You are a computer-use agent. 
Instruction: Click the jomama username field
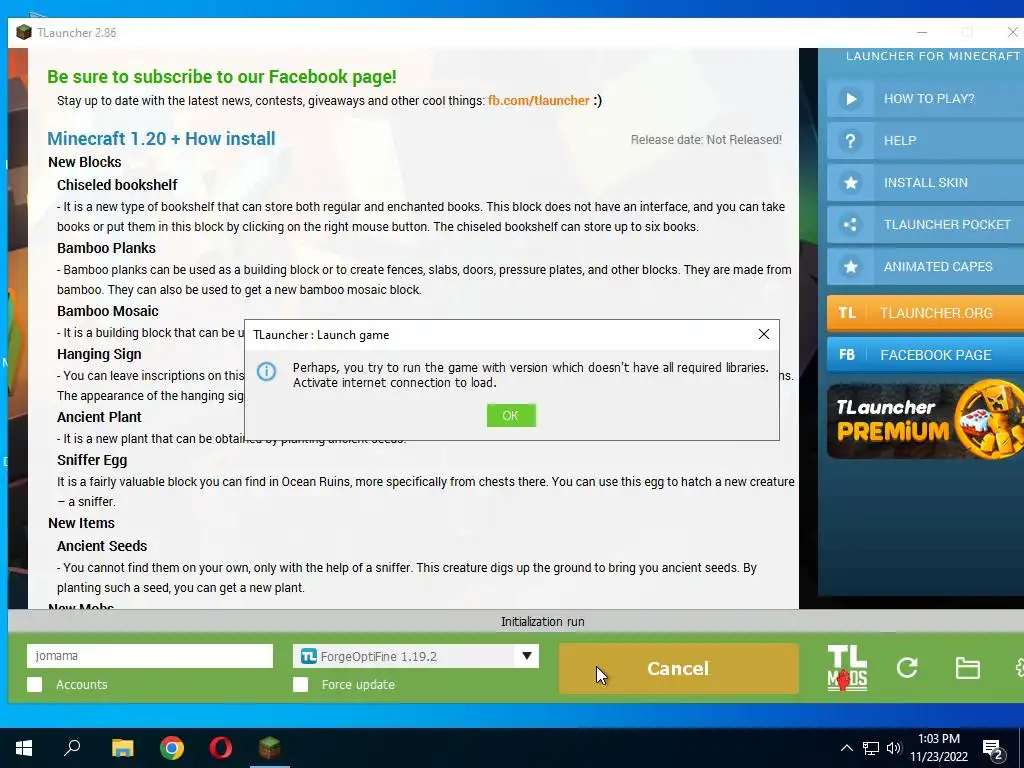(x=150, y=656)
